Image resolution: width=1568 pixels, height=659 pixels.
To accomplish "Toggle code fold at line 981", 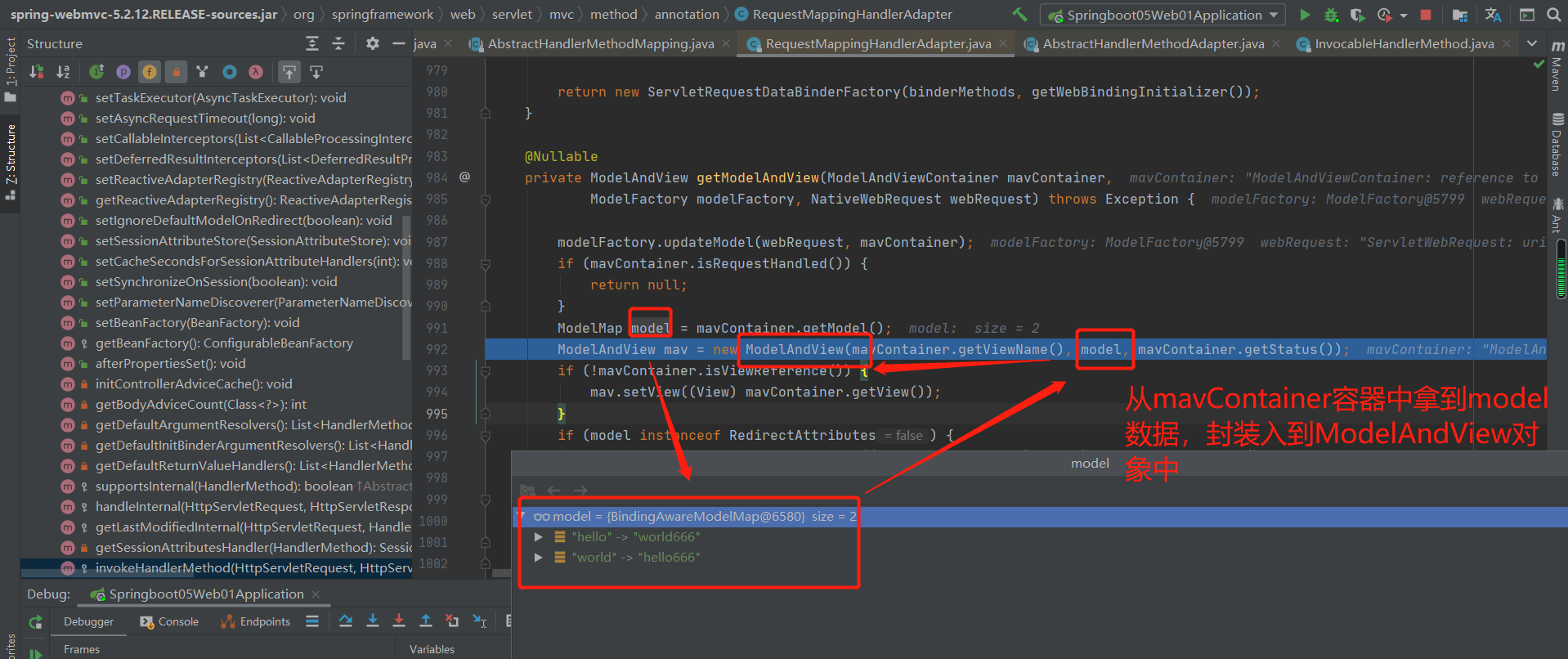I will (x=486, y=114).
